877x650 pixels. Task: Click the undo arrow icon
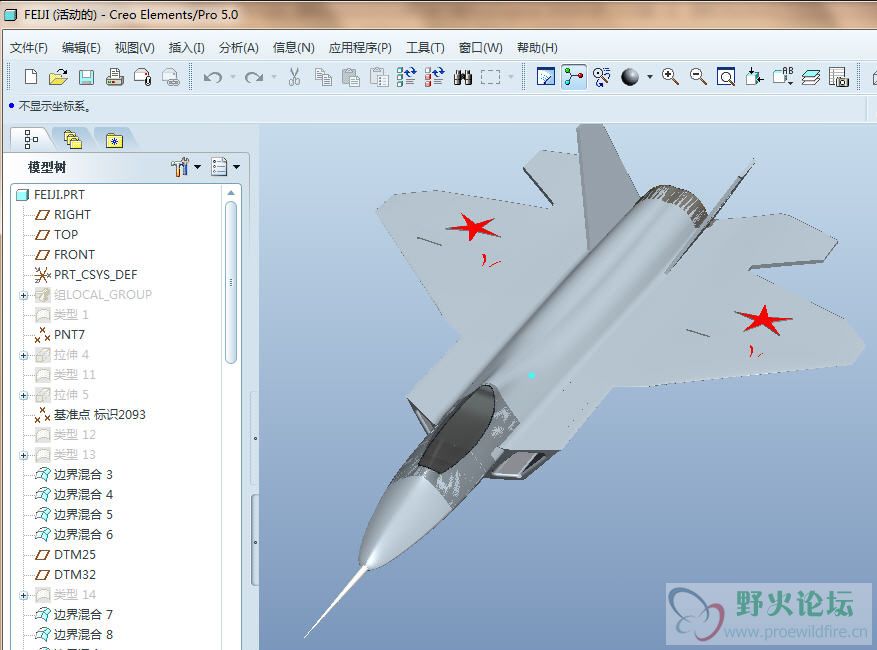pyautogui.click(x=213, y=77)
